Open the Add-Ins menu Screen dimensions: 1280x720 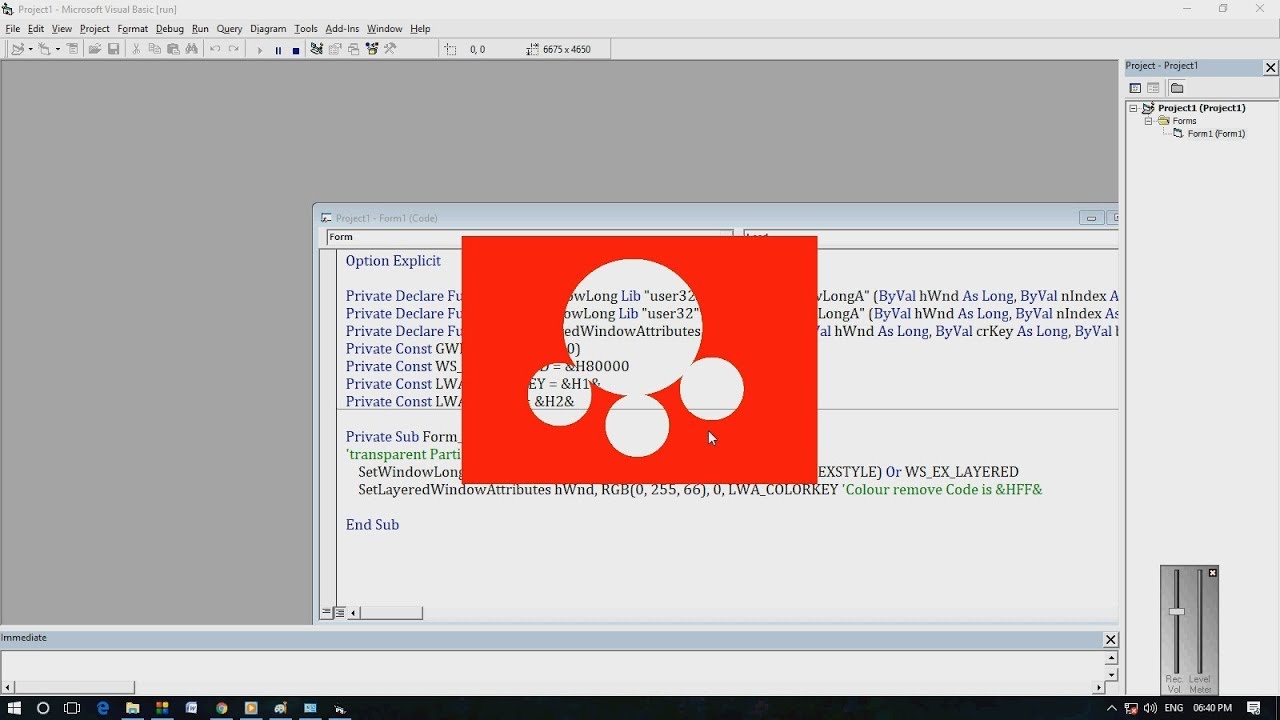coord(343,29)
